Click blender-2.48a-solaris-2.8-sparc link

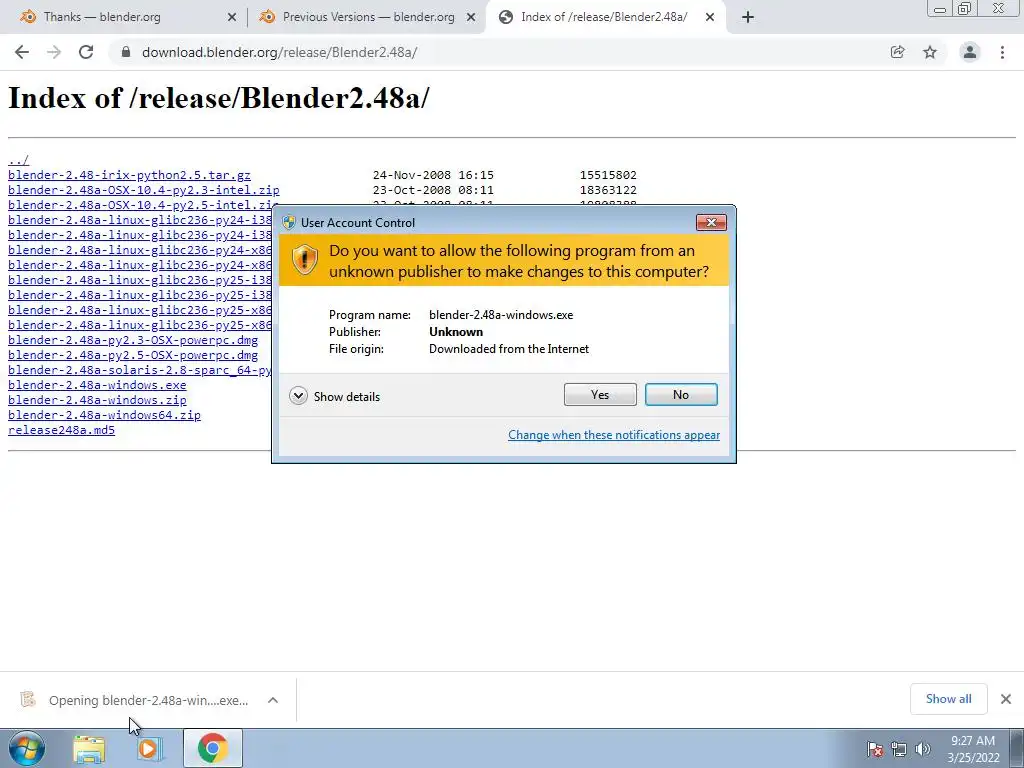pyautogui.click(x=139, y=370)
